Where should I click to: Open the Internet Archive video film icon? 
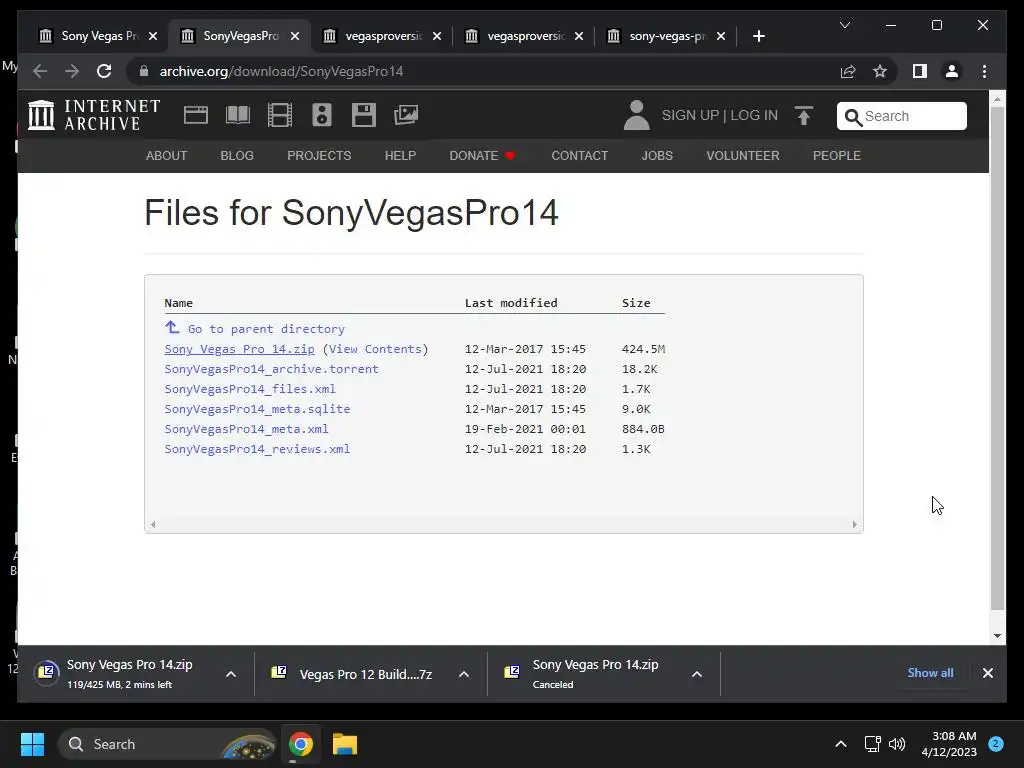[280, 115]
